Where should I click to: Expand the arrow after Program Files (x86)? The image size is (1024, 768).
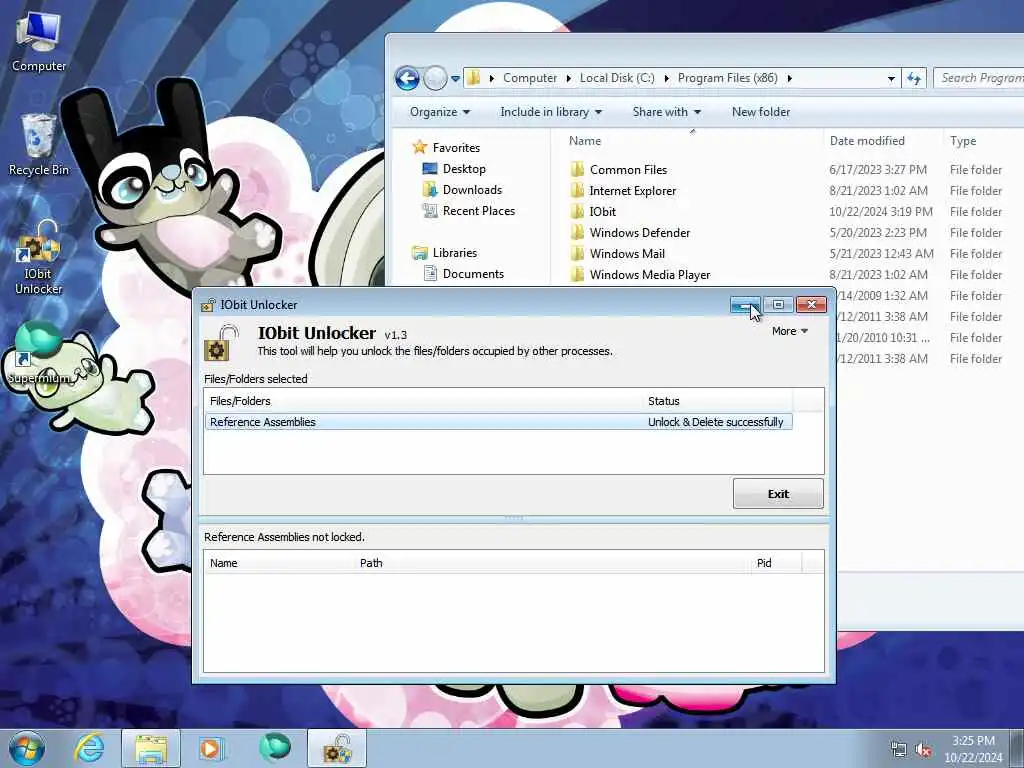pyautogui.click(x=790, y=78)
